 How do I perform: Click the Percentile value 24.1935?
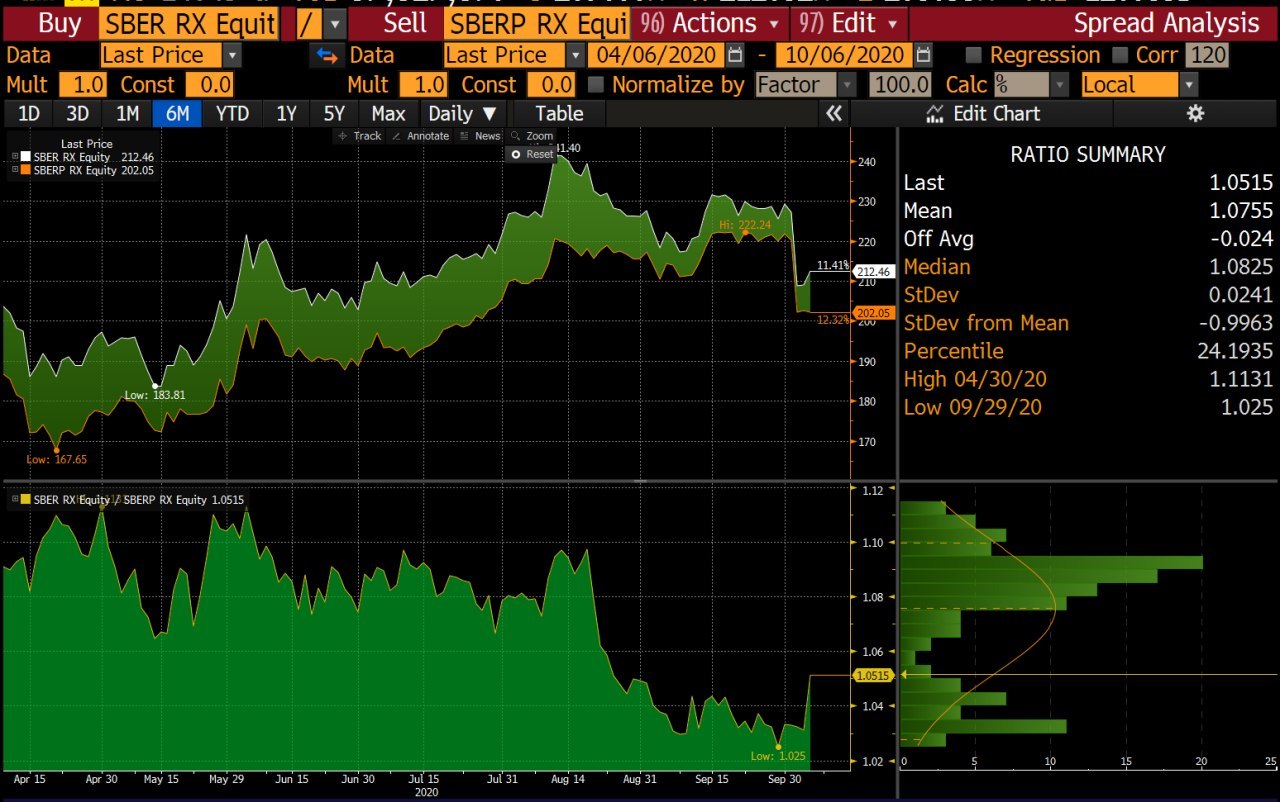1234,351
